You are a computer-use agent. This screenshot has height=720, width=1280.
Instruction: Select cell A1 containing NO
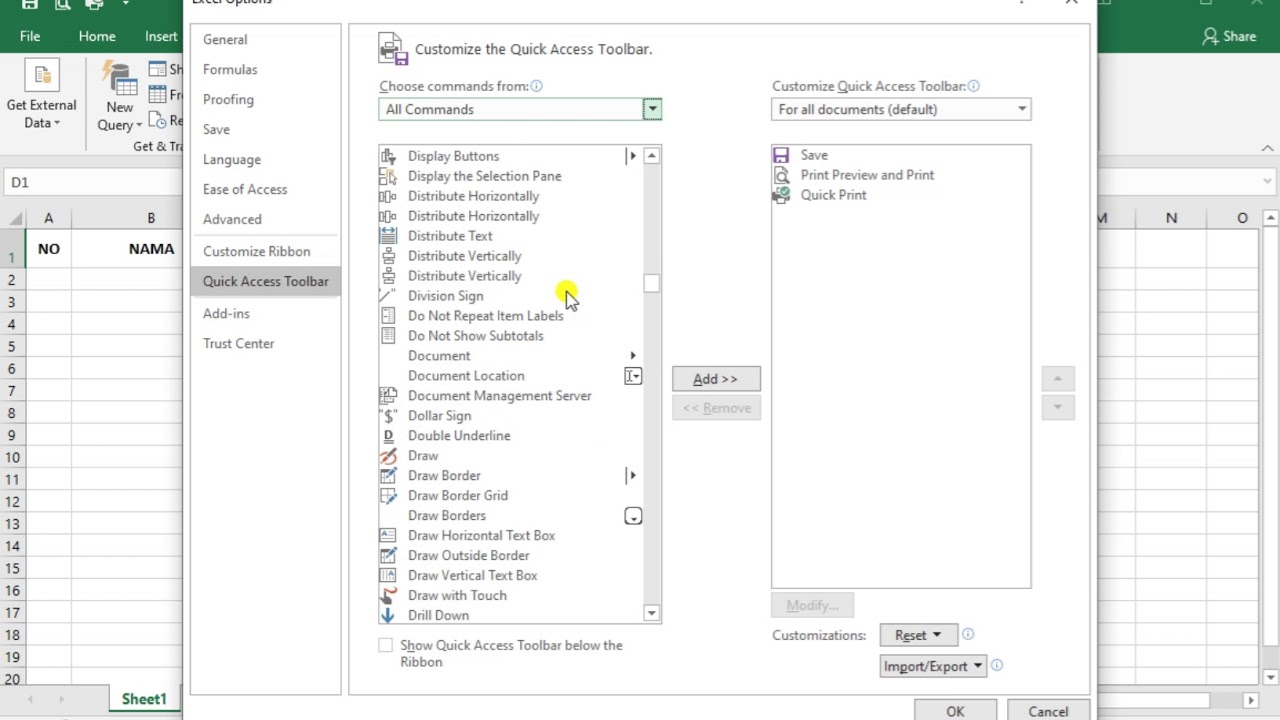pyautogui.click(x=48, y=249)
